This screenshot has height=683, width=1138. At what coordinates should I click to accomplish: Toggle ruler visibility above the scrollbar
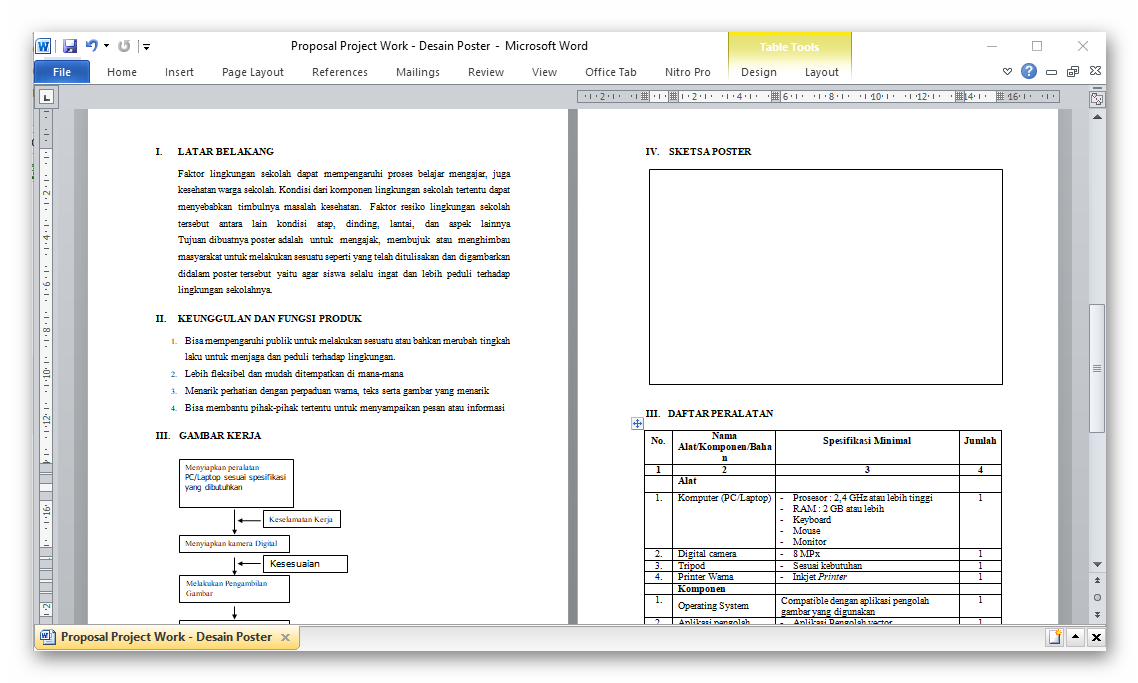1097,97
